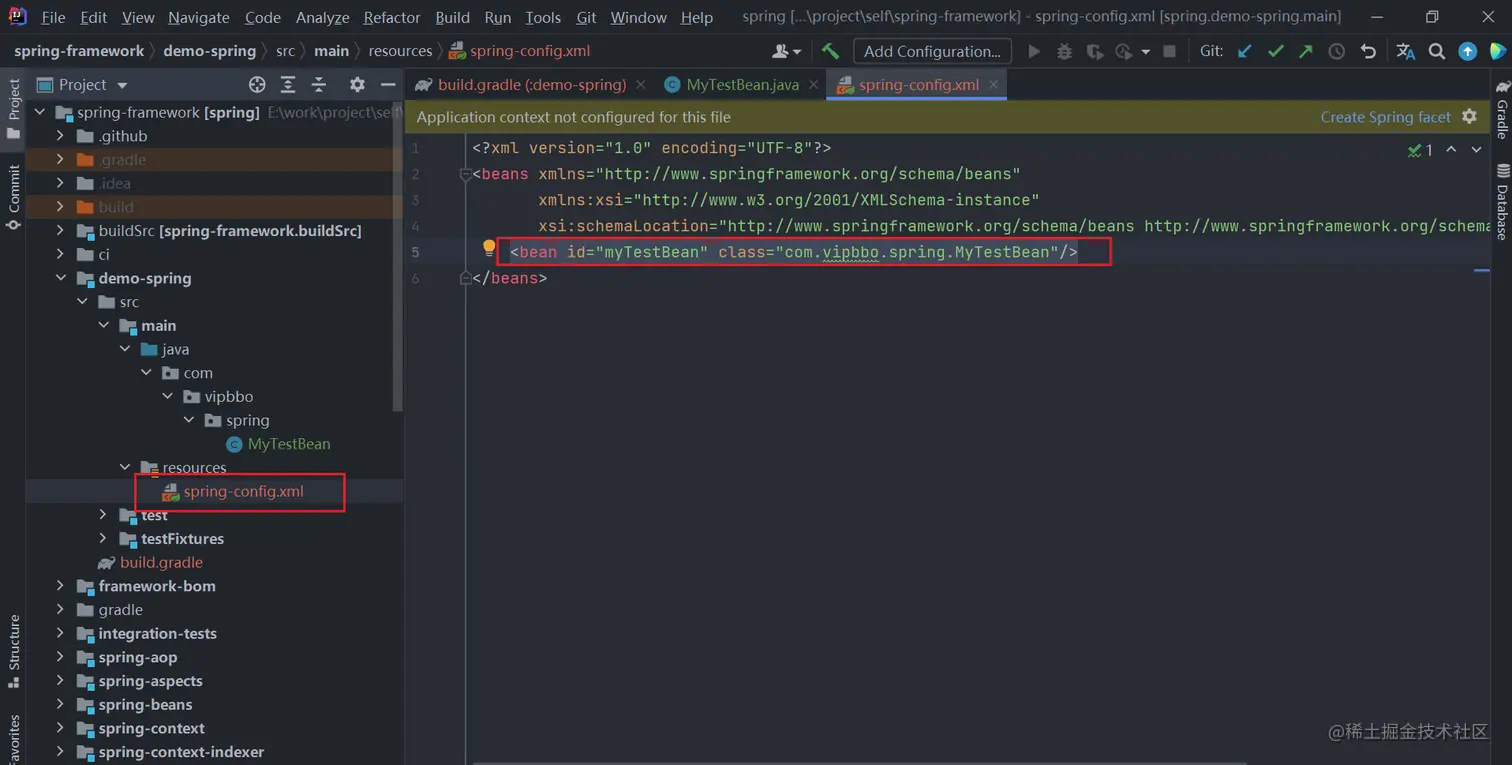The width and height of the screenshot is (1512, 765).
Task: Open Search Everywhere magnifier icon
Action: tap(1437, 51)
